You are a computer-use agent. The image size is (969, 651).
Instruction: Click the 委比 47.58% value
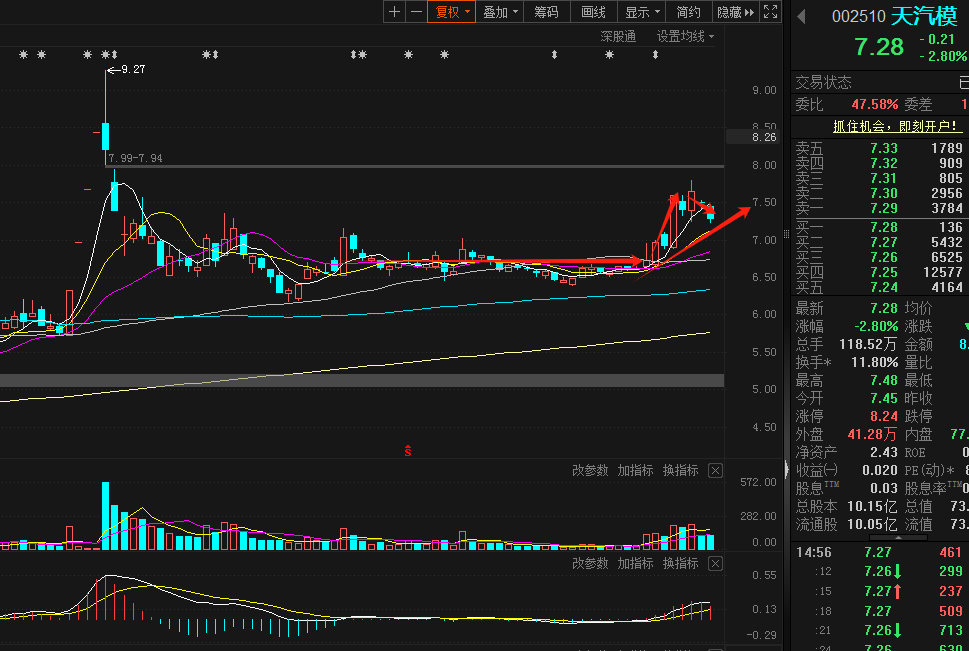tap(874, 104)
